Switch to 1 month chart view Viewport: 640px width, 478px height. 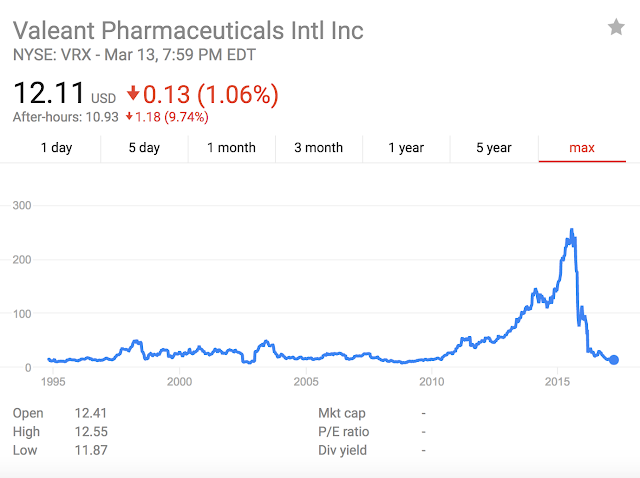click(231, 148)
